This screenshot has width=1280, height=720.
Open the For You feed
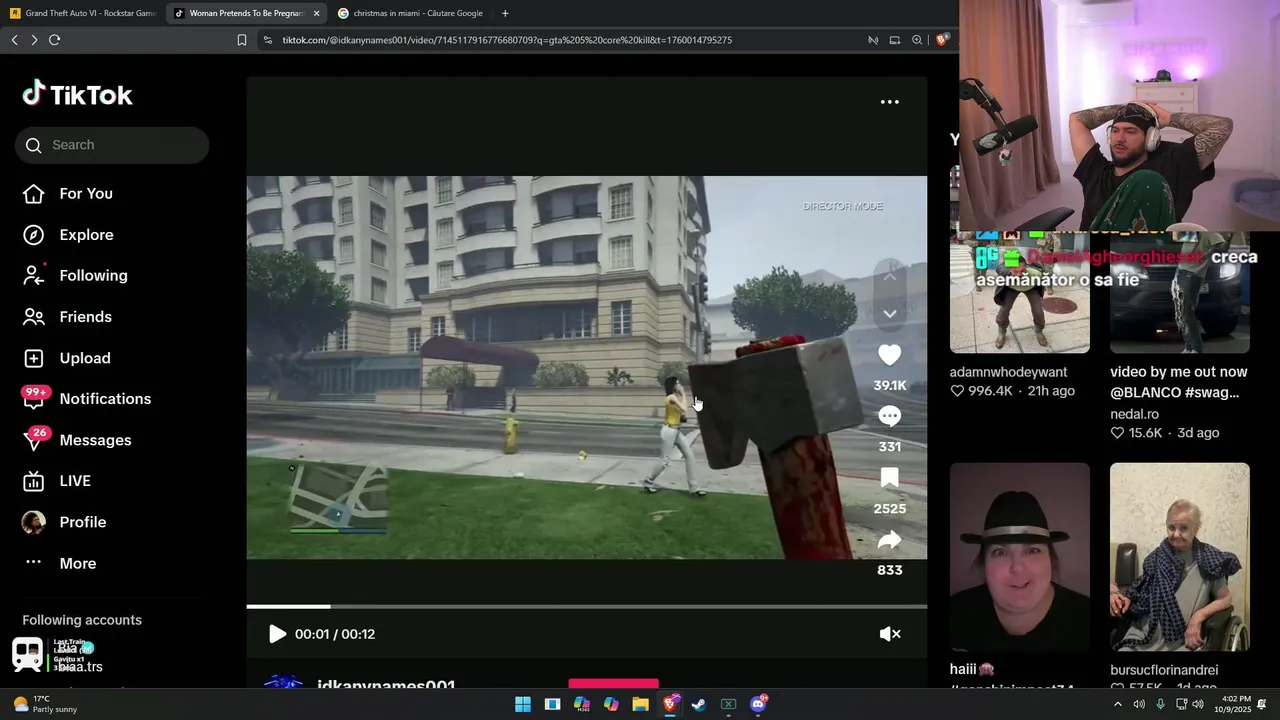[x=68, y=194]
